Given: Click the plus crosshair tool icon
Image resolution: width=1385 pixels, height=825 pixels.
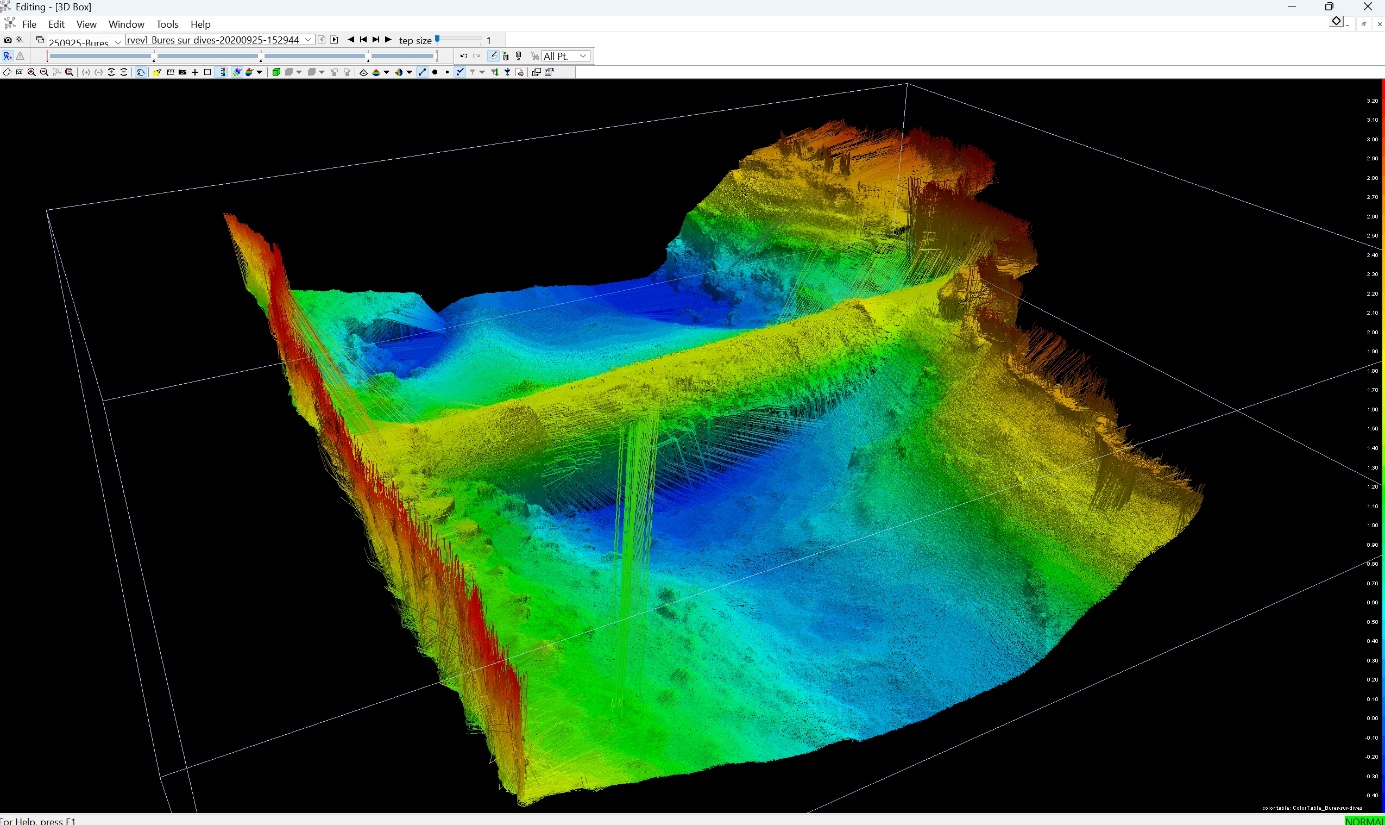Looking at the screenshot, I should (195, 72).
